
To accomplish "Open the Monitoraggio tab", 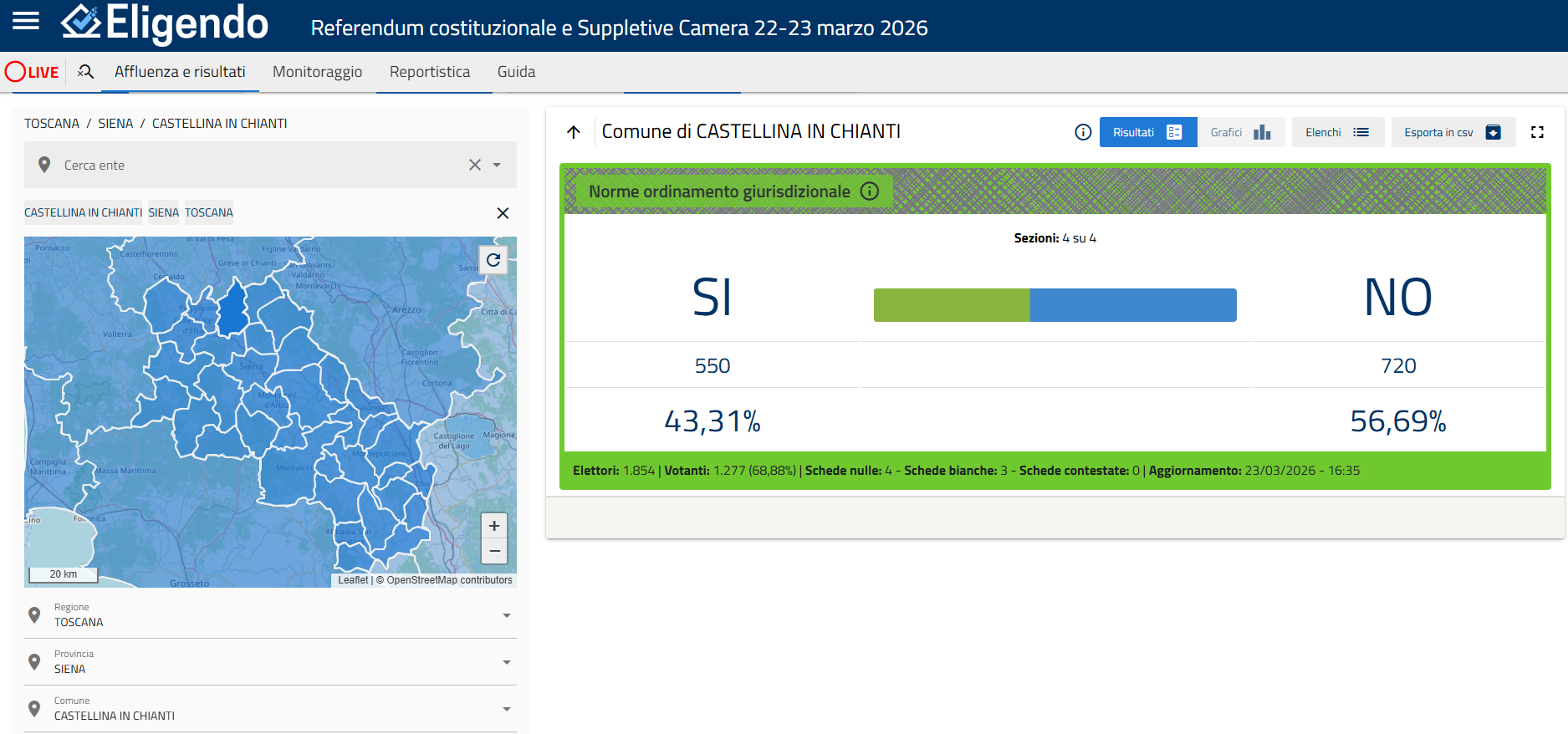I will pyautogui.click(x=317, y=72).
